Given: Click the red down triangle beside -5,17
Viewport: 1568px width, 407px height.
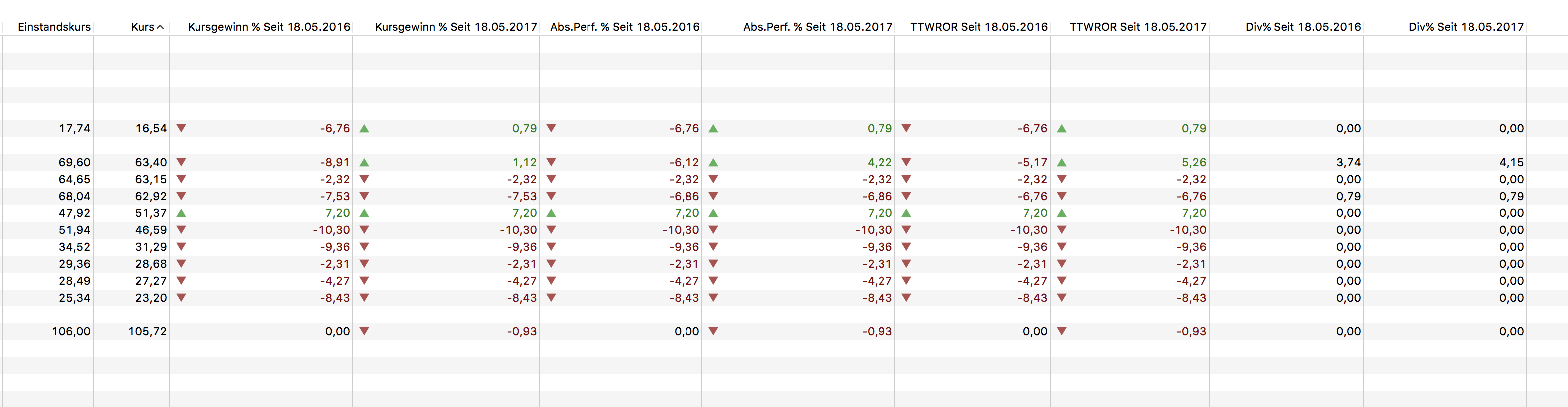Looking at the screenshot, I should [x=906, y=162].
